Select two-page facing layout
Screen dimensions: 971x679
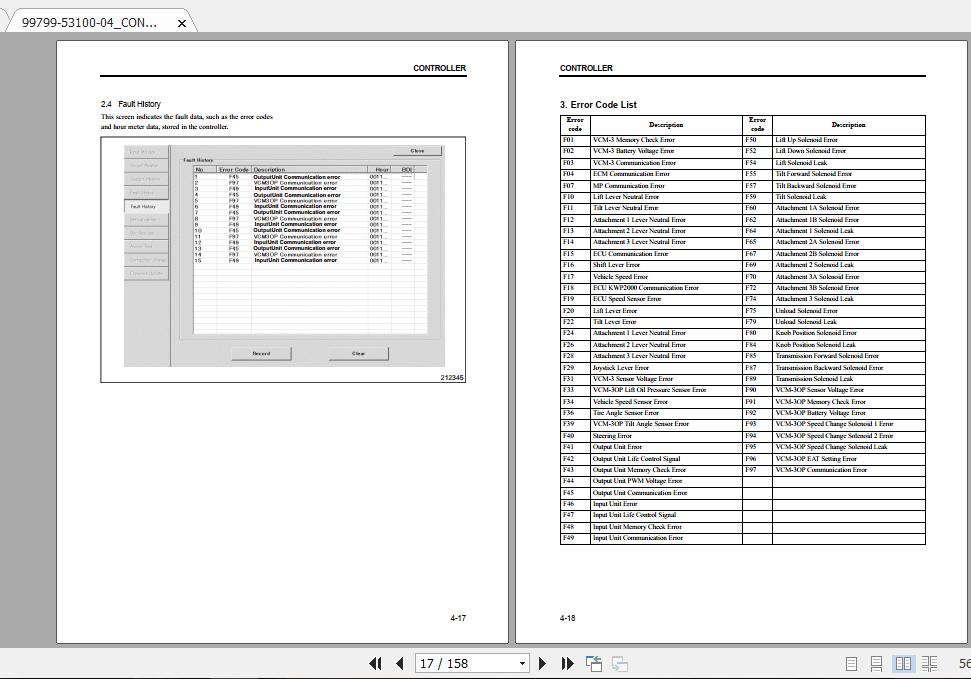point(904,664)
